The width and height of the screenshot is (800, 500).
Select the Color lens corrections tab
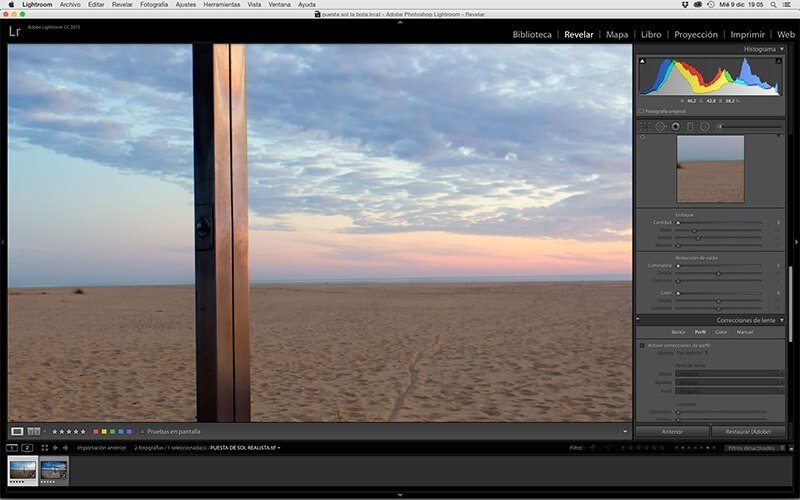(x=721, y=332)
